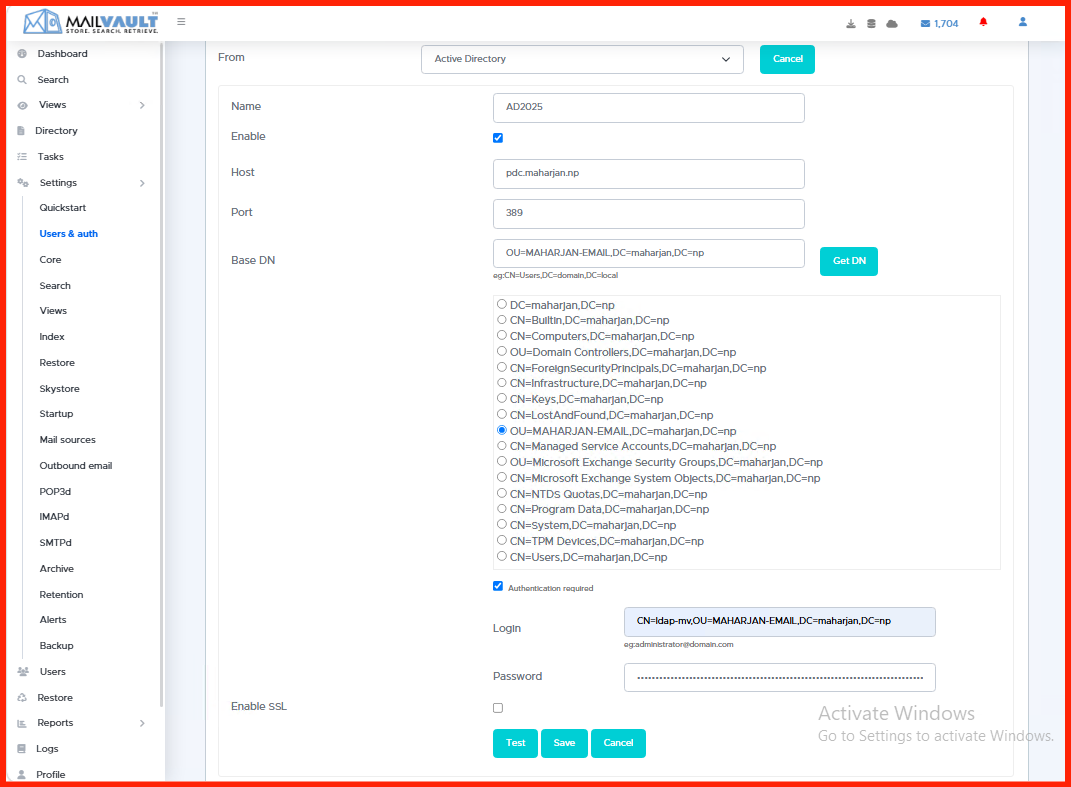Select CN=Managed Service Accounts radio option
Screen dimensions: 1071x787
click(502, 445)
